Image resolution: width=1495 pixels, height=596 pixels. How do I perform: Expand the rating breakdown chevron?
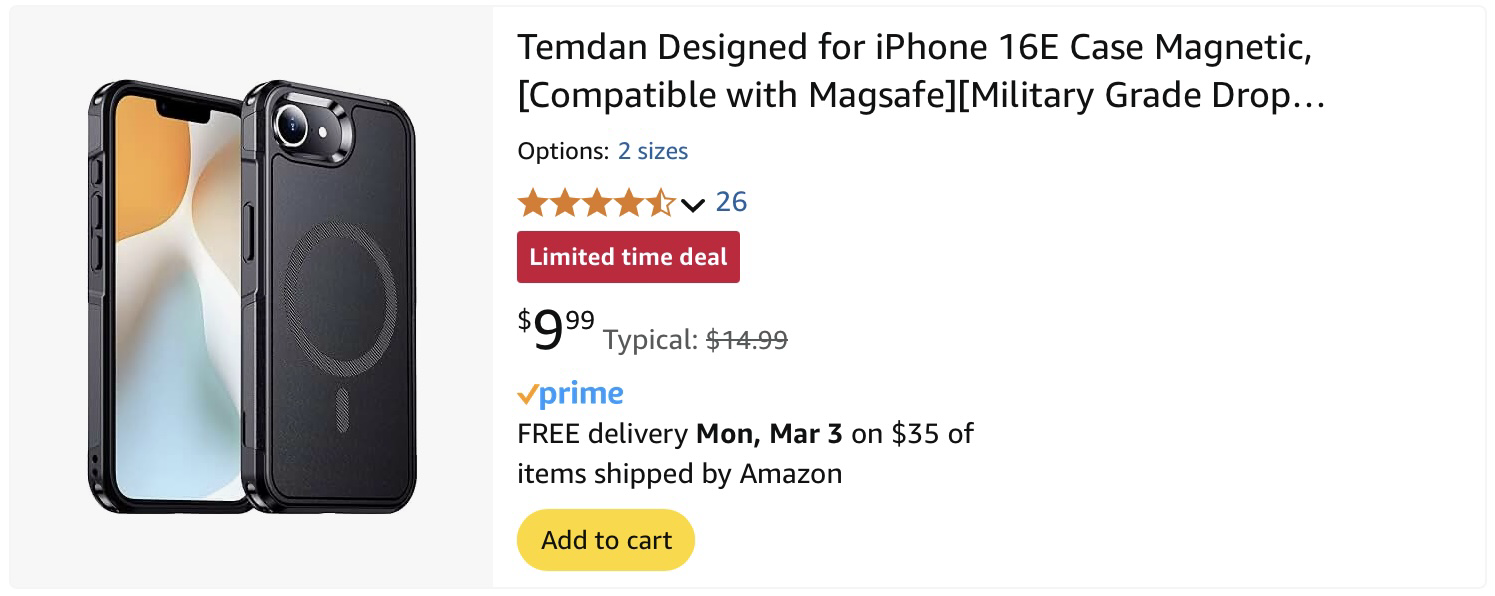pyautogui.click(x=693, y=205)
